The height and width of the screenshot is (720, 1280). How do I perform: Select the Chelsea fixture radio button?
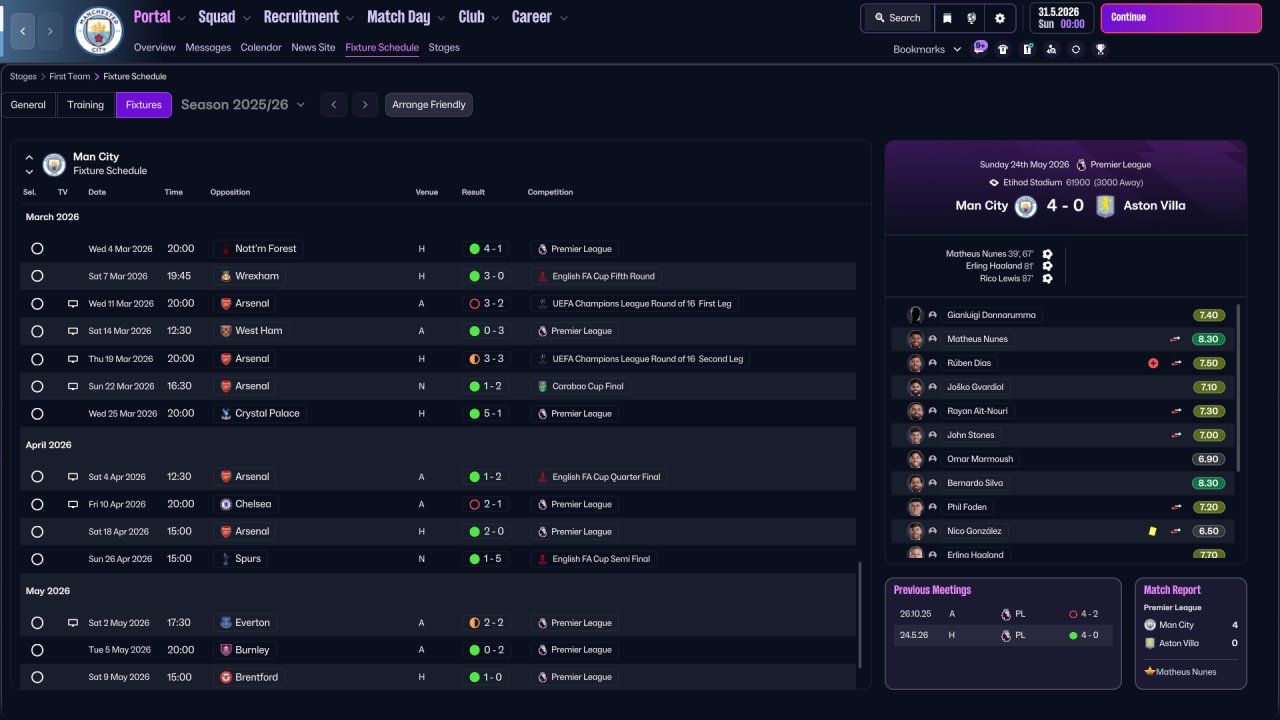[x=37, y=504]
